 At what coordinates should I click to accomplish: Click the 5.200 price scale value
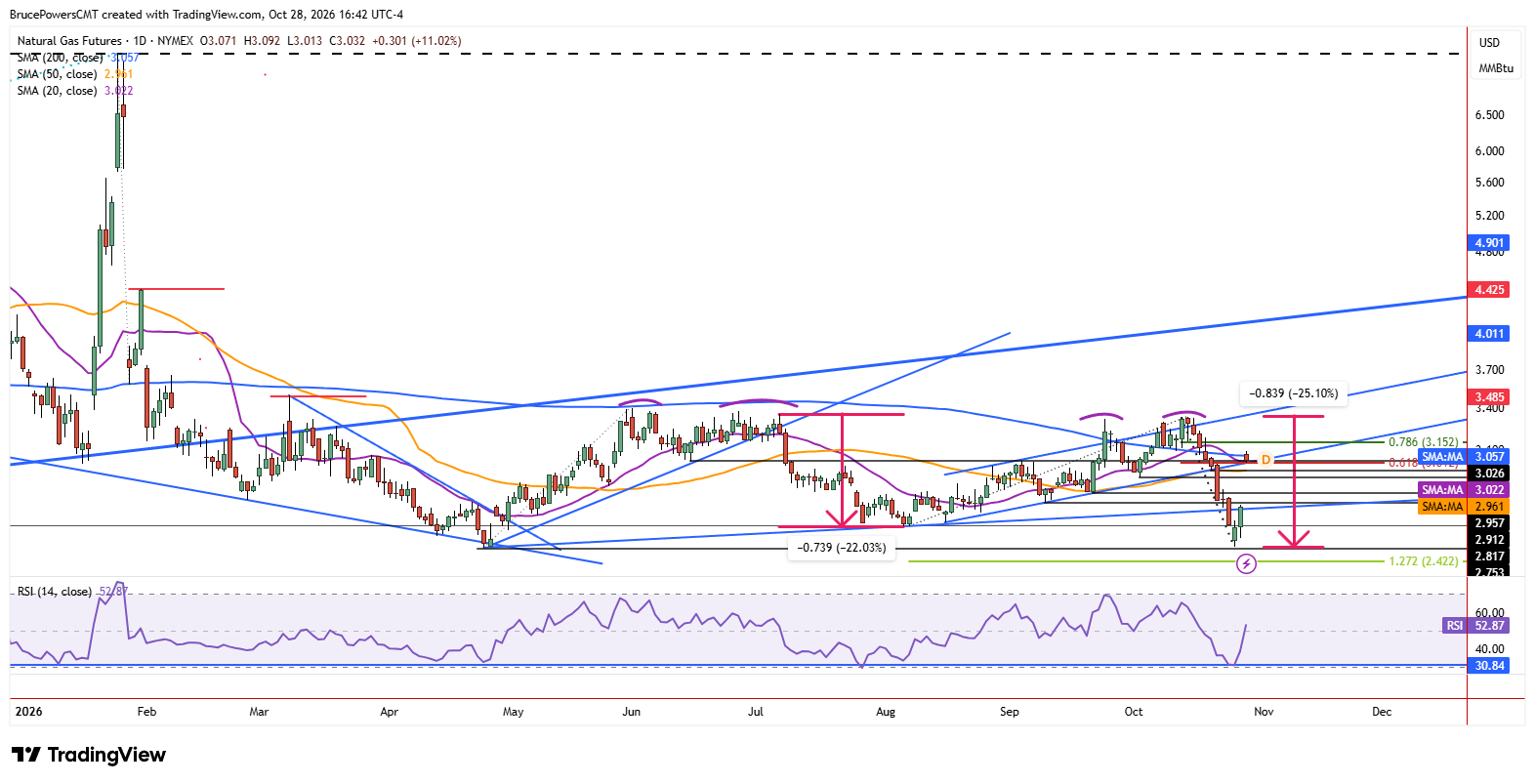(x=1489, y=216)
